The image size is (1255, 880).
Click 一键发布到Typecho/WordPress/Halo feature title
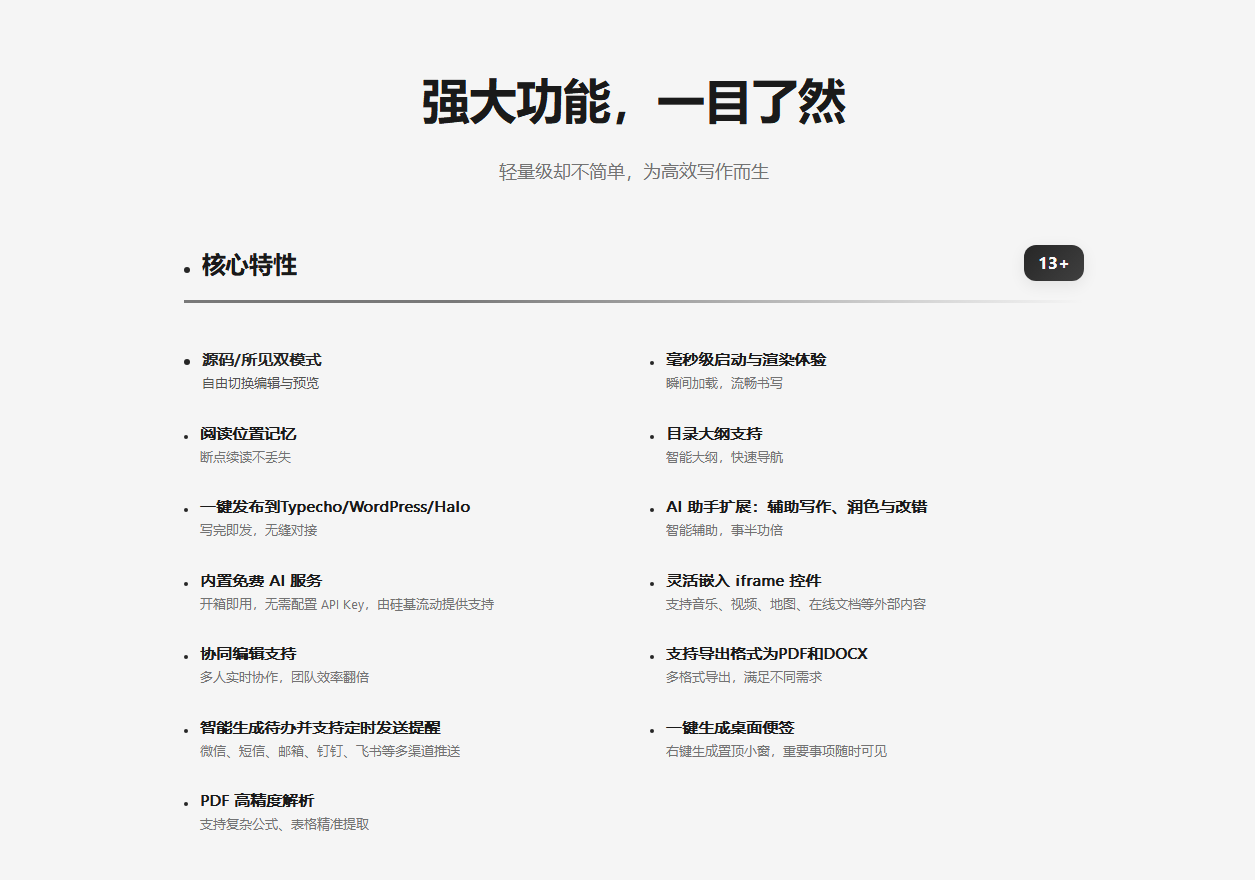tap(335, 507)
